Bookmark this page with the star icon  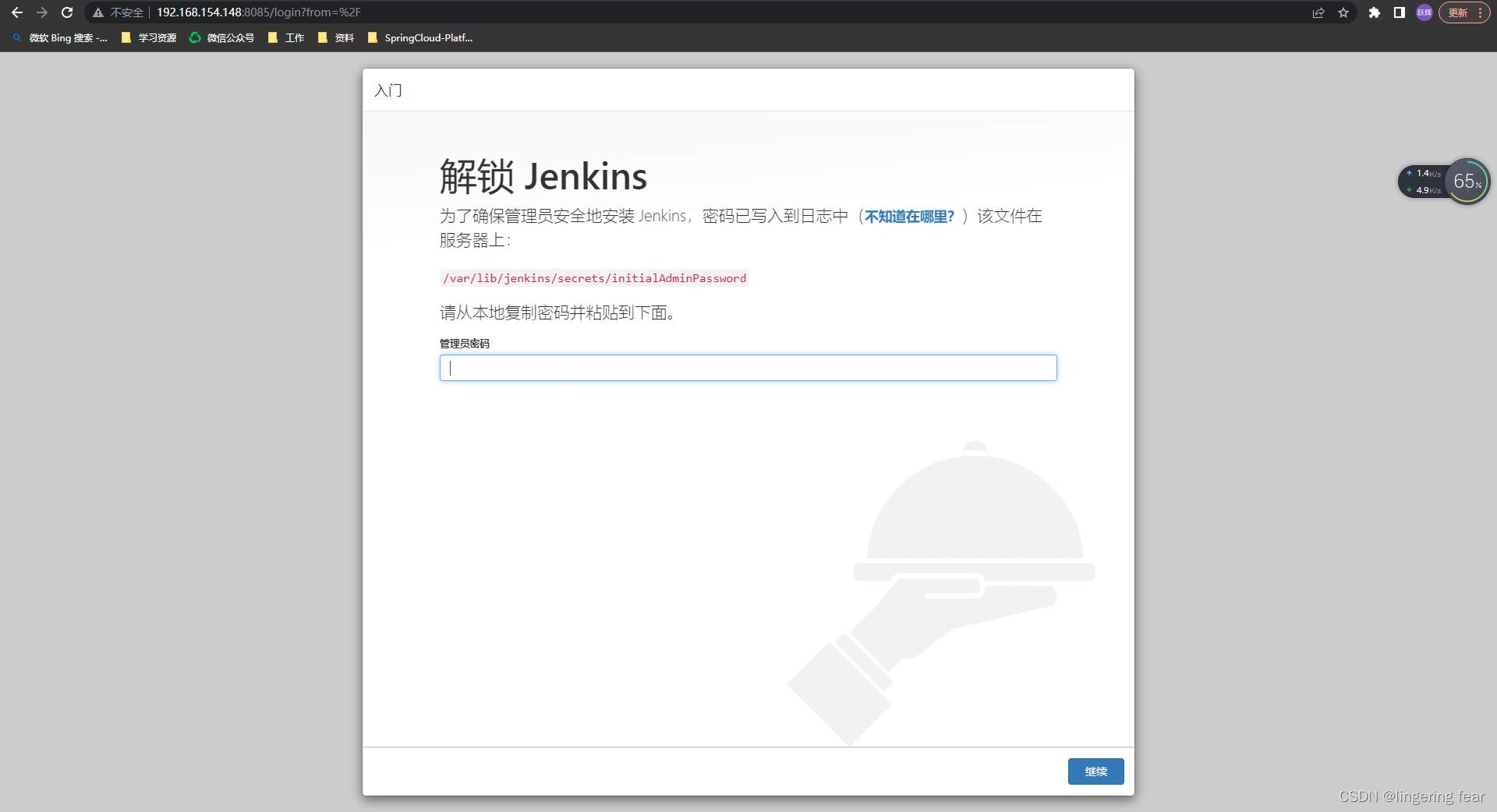(1343, 12)
